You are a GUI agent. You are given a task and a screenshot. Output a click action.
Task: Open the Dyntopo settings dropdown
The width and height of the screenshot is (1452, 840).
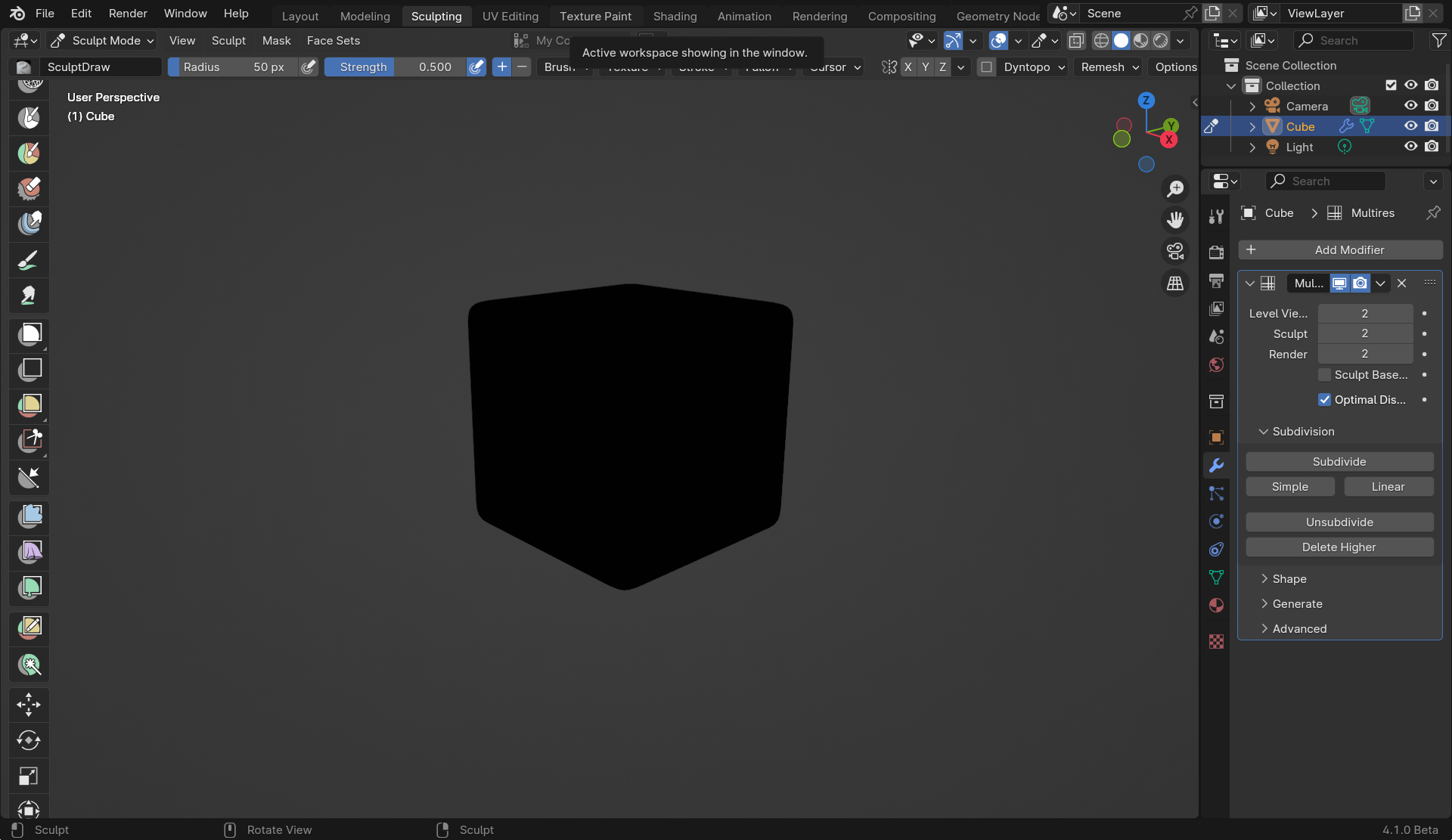pos(1035,67)
